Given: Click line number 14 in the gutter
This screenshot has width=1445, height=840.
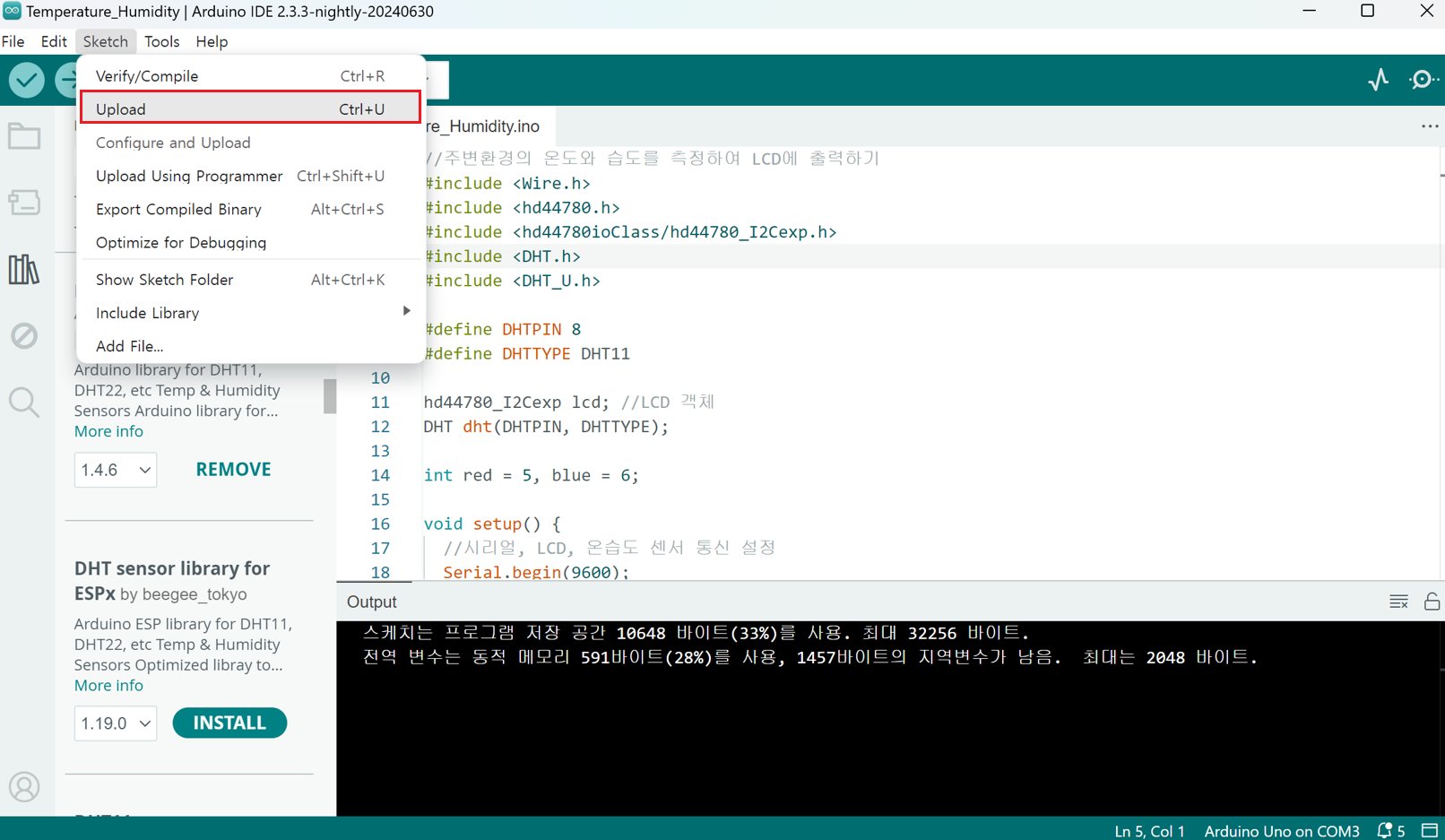Looking at the screenshot, I should click(380, 475).
